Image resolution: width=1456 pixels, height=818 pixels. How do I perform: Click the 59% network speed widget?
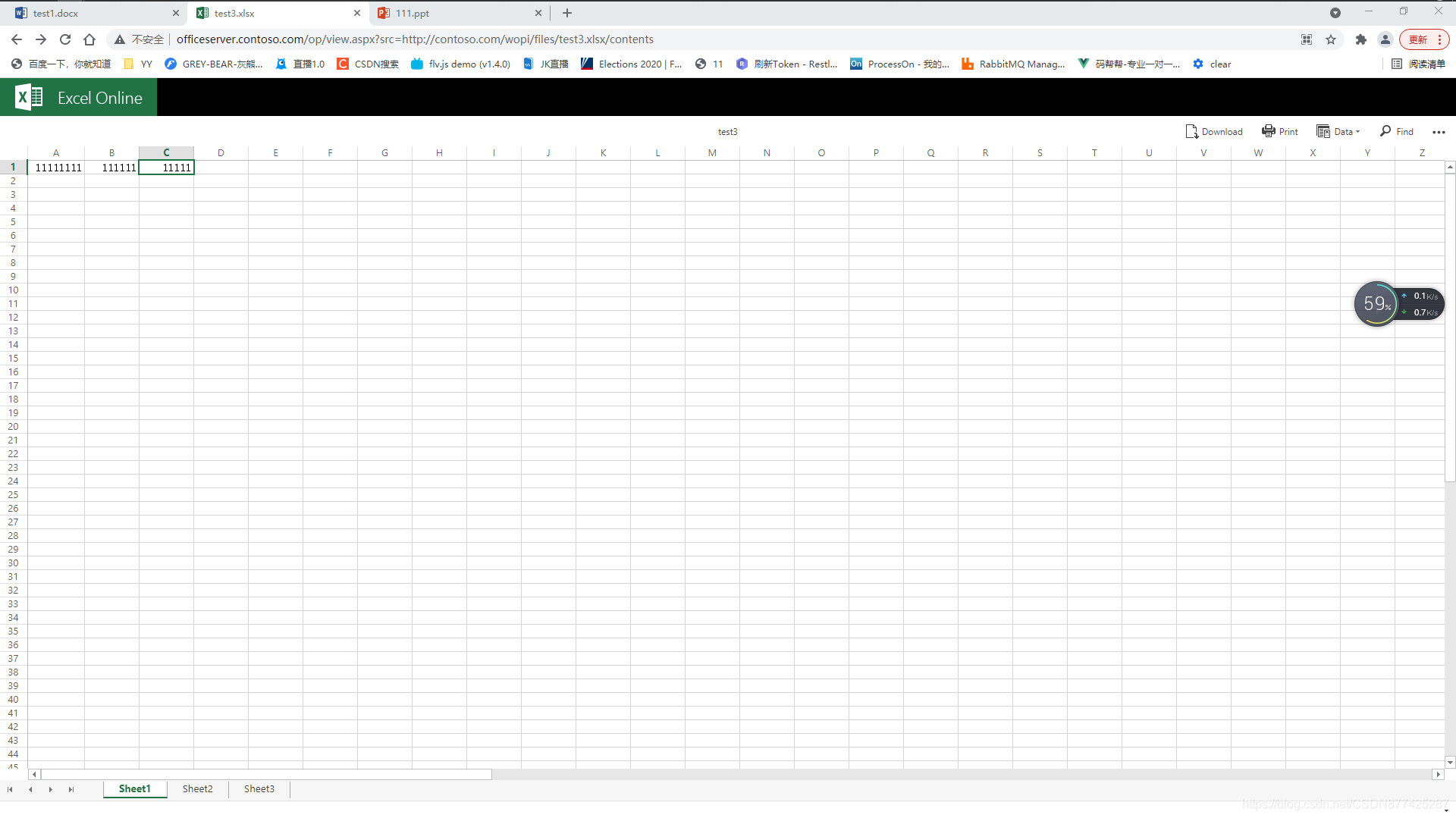[1398, 304]
